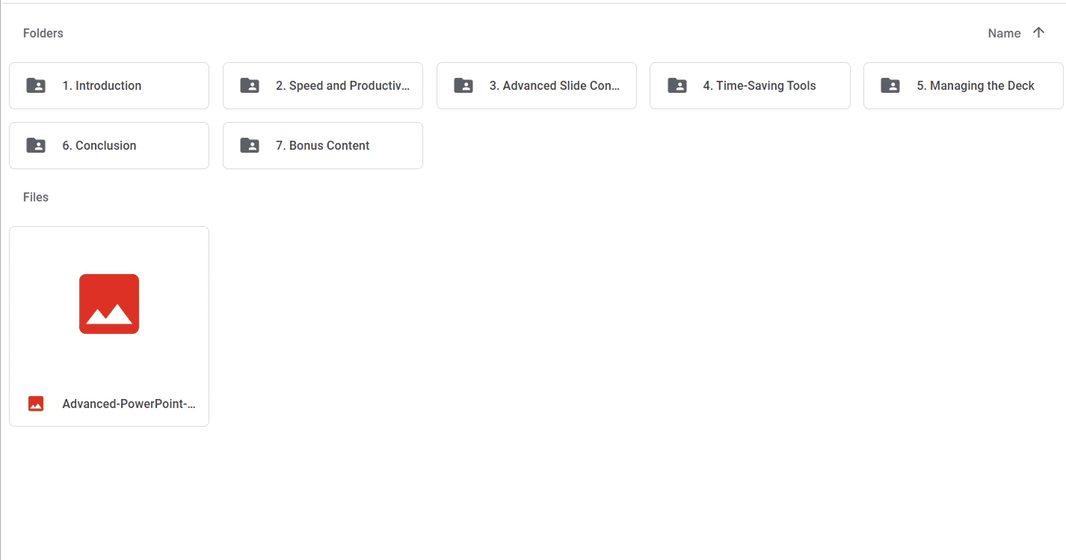Open the 1. Introduction folder
This screenshot has width=1066, height=560.
109,86
